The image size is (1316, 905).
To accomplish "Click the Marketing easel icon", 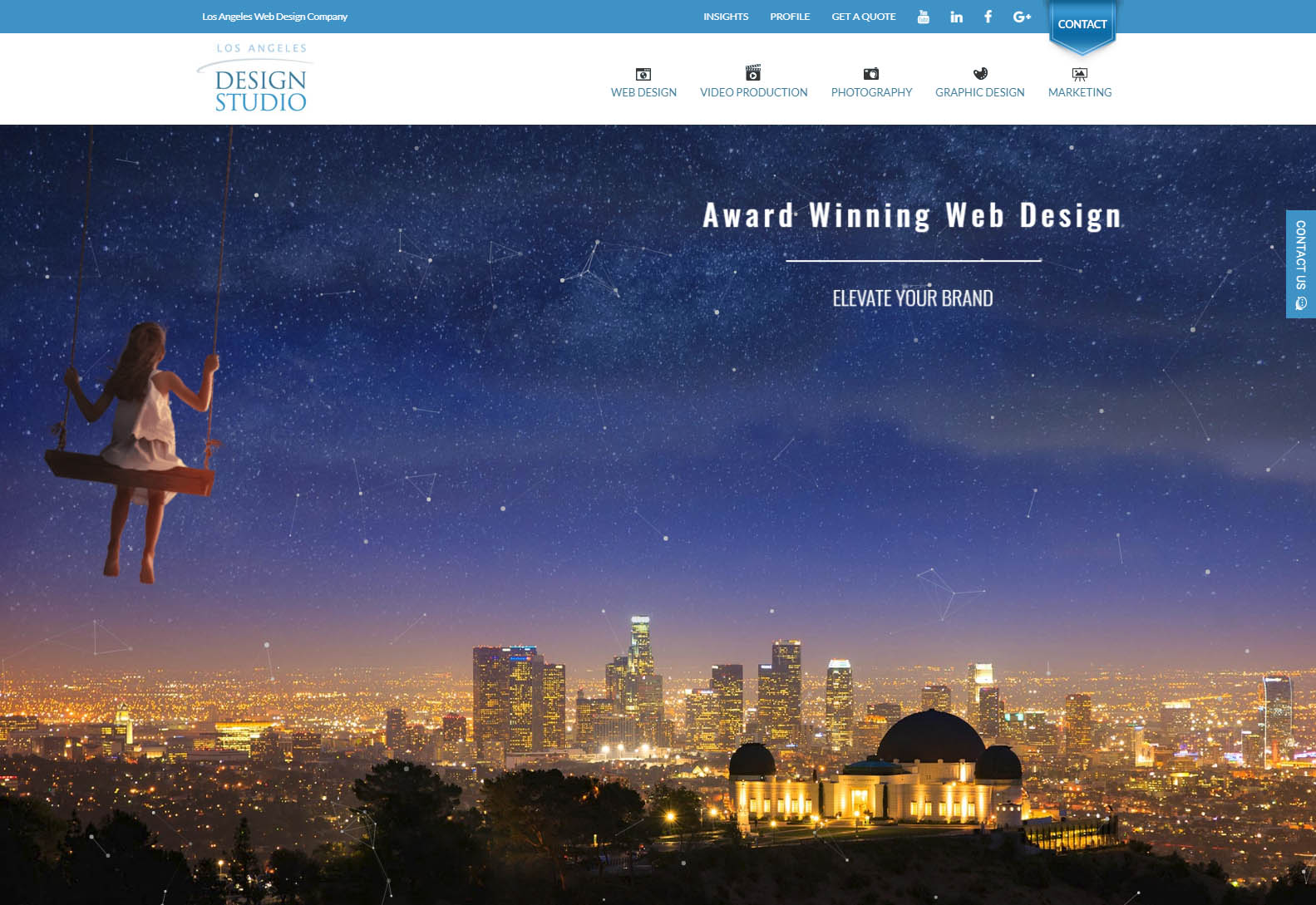I will click(1079, 74).
